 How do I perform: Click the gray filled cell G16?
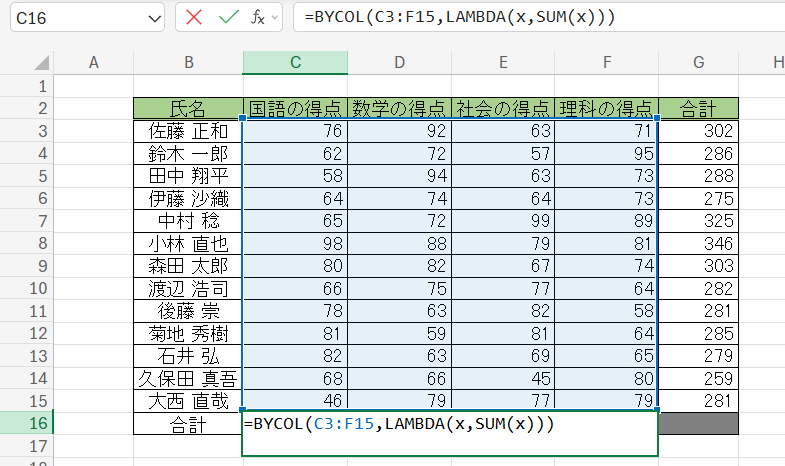pos(698,423)
